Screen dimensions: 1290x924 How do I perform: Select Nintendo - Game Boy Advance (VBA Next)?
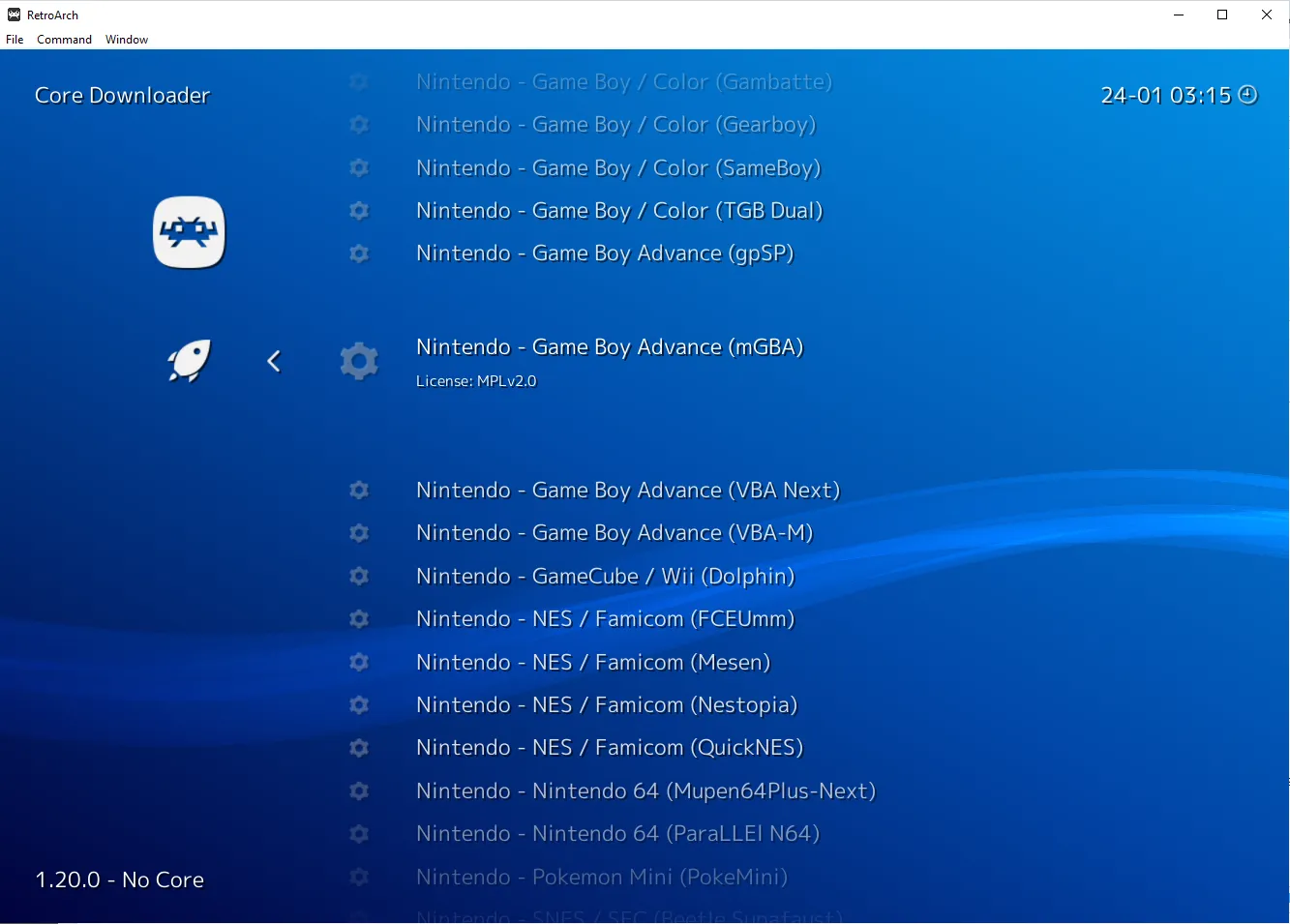tap(628, 491)
